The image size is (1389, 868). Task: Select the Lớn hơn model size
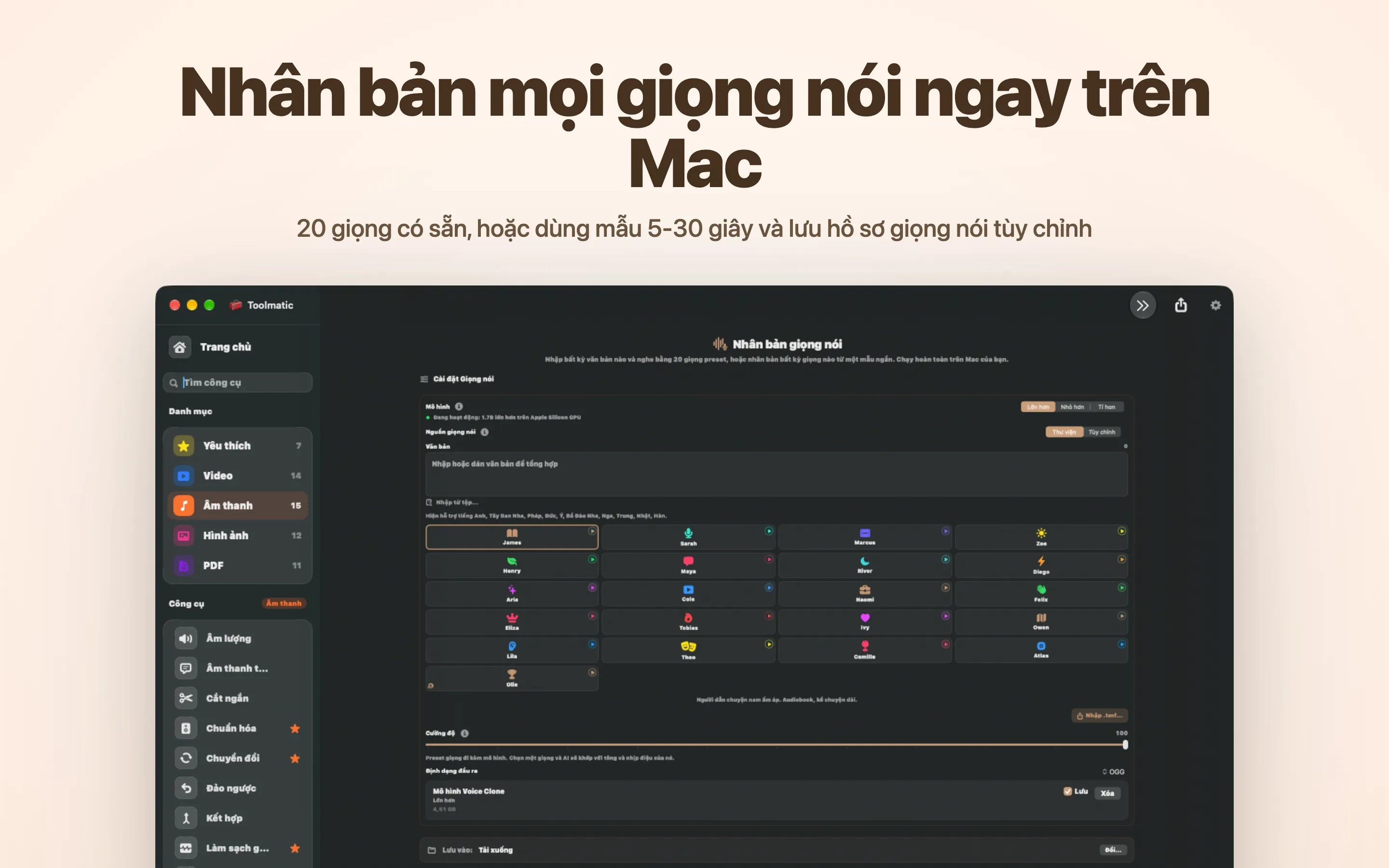point(1038,407)
